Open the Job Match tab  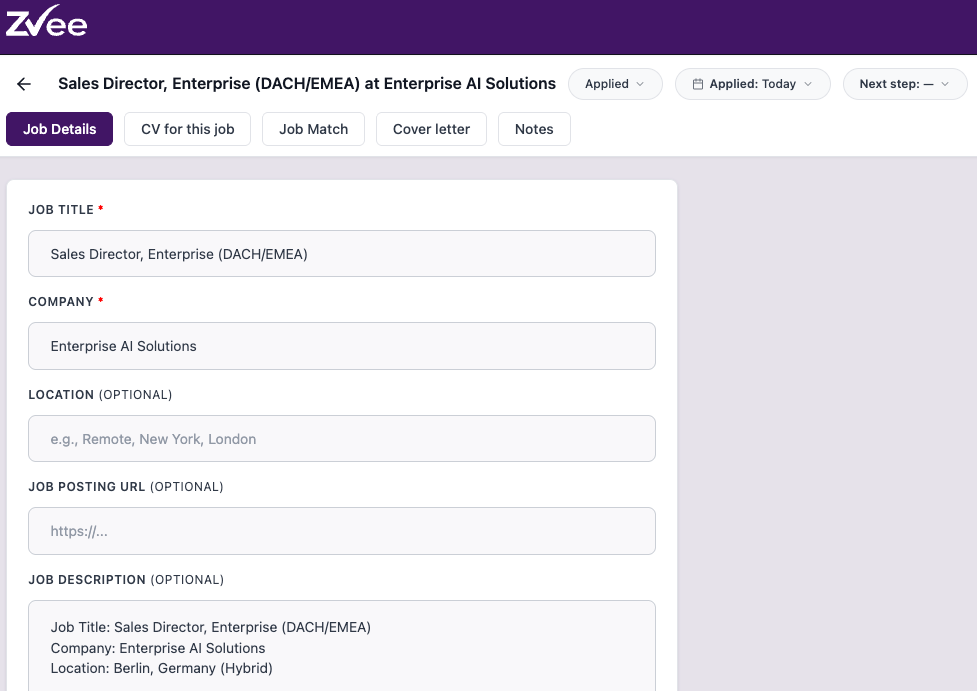pos(313,129)
